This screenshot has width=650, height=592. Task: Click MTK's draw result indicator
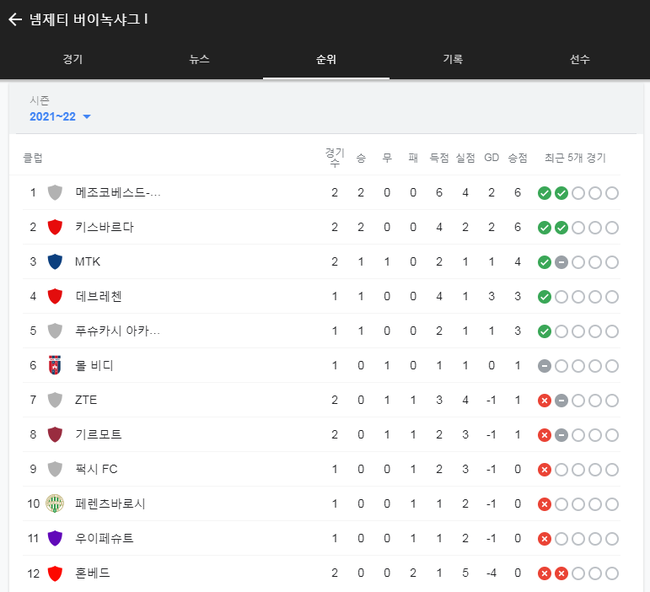[x=561, y=262]
